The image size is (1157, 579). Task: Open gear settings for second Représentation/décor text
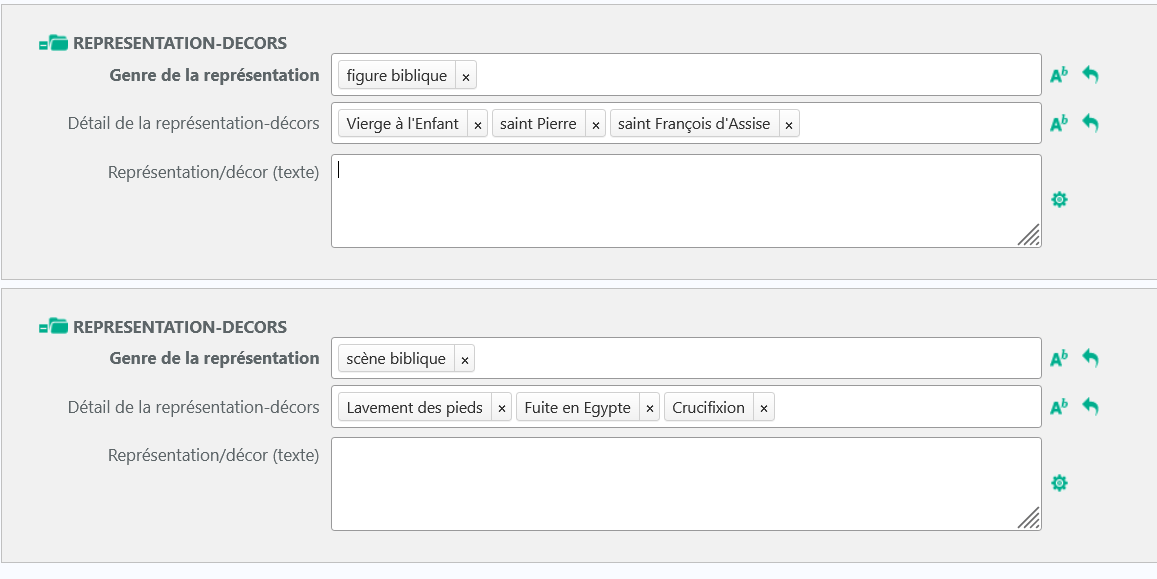point(1059,483)
